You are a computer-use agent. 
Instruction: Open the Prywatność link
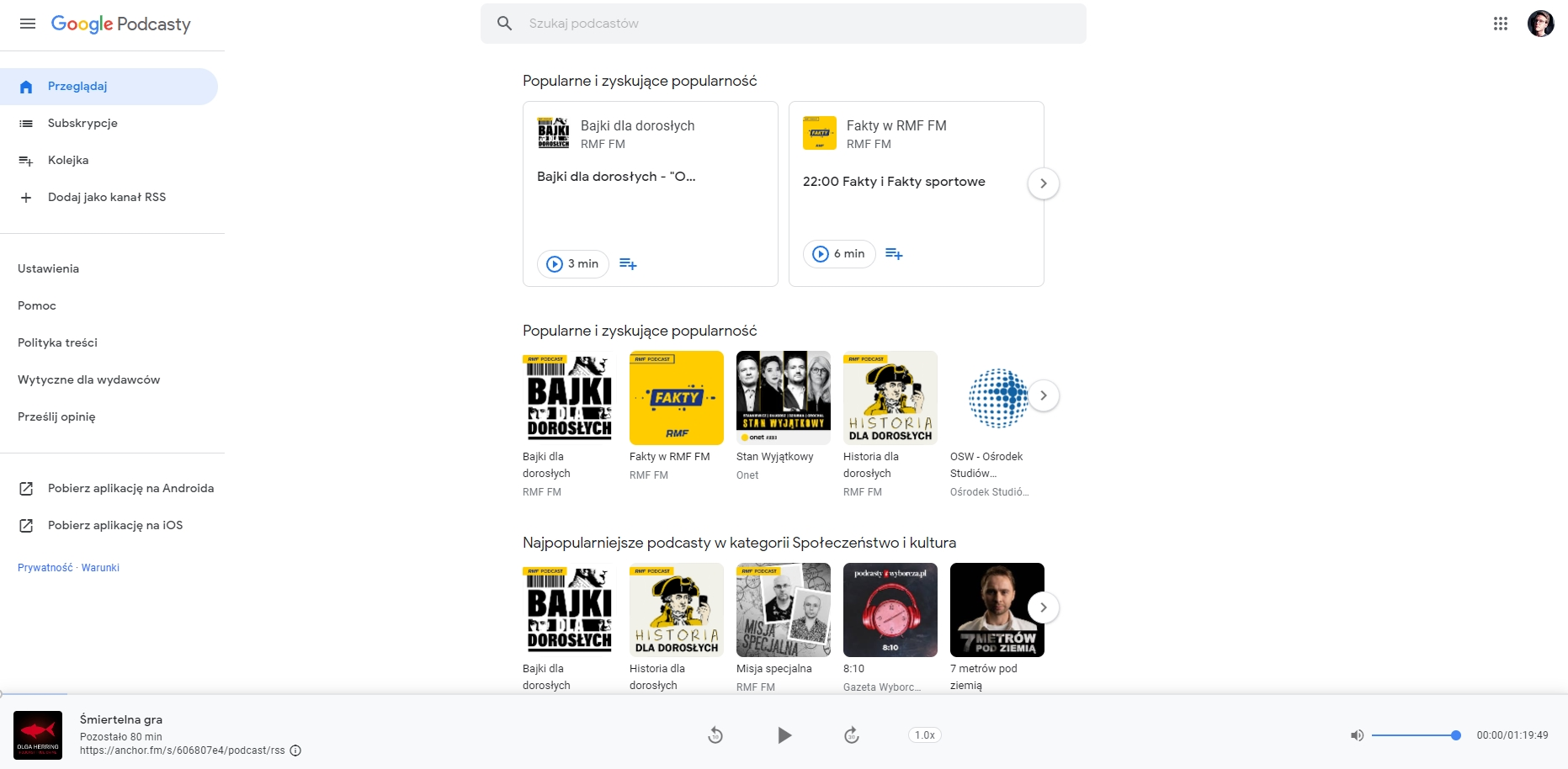click(45, 568)
